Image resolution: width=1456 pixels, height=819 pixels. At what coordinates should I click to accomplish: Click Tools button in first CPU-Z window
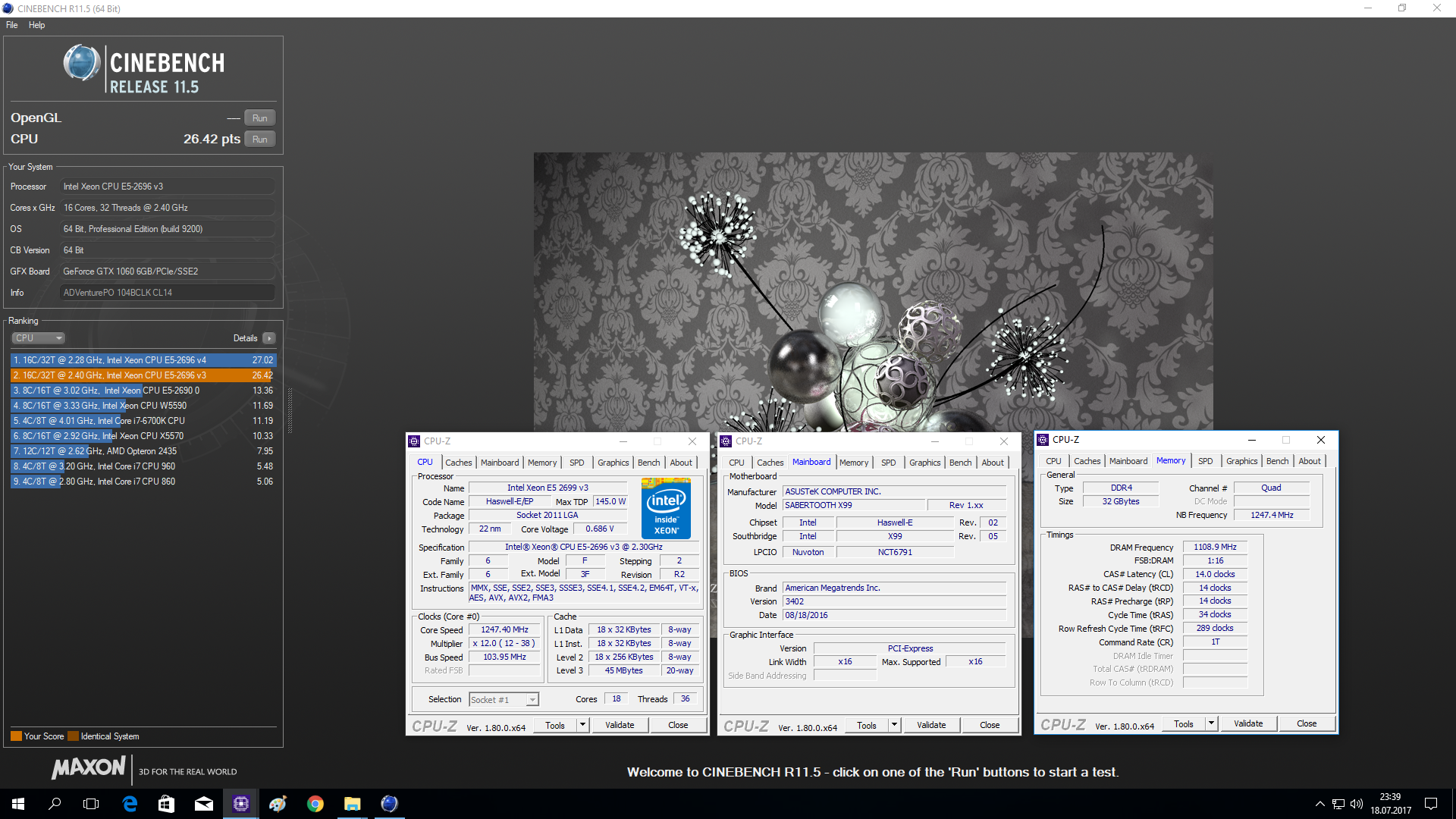tap(554, 726)
